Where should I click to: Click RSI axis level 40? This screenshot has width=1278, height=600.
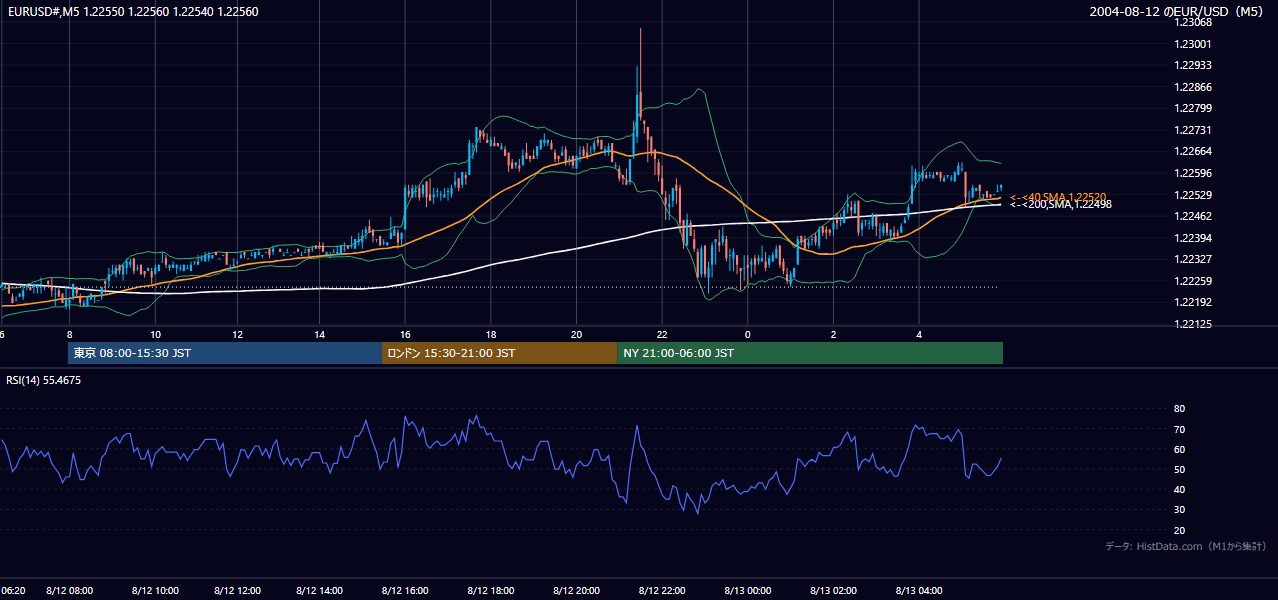[1180, 489]
